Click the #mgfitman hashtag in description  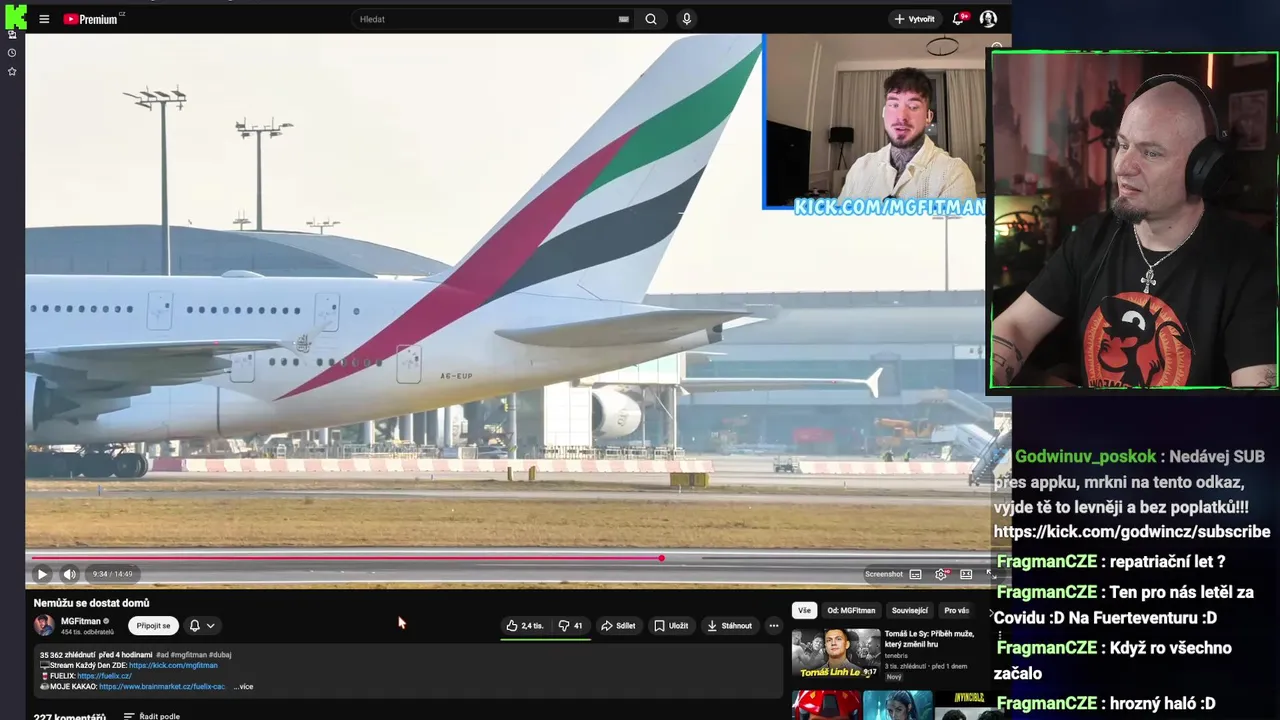point(187,655)
